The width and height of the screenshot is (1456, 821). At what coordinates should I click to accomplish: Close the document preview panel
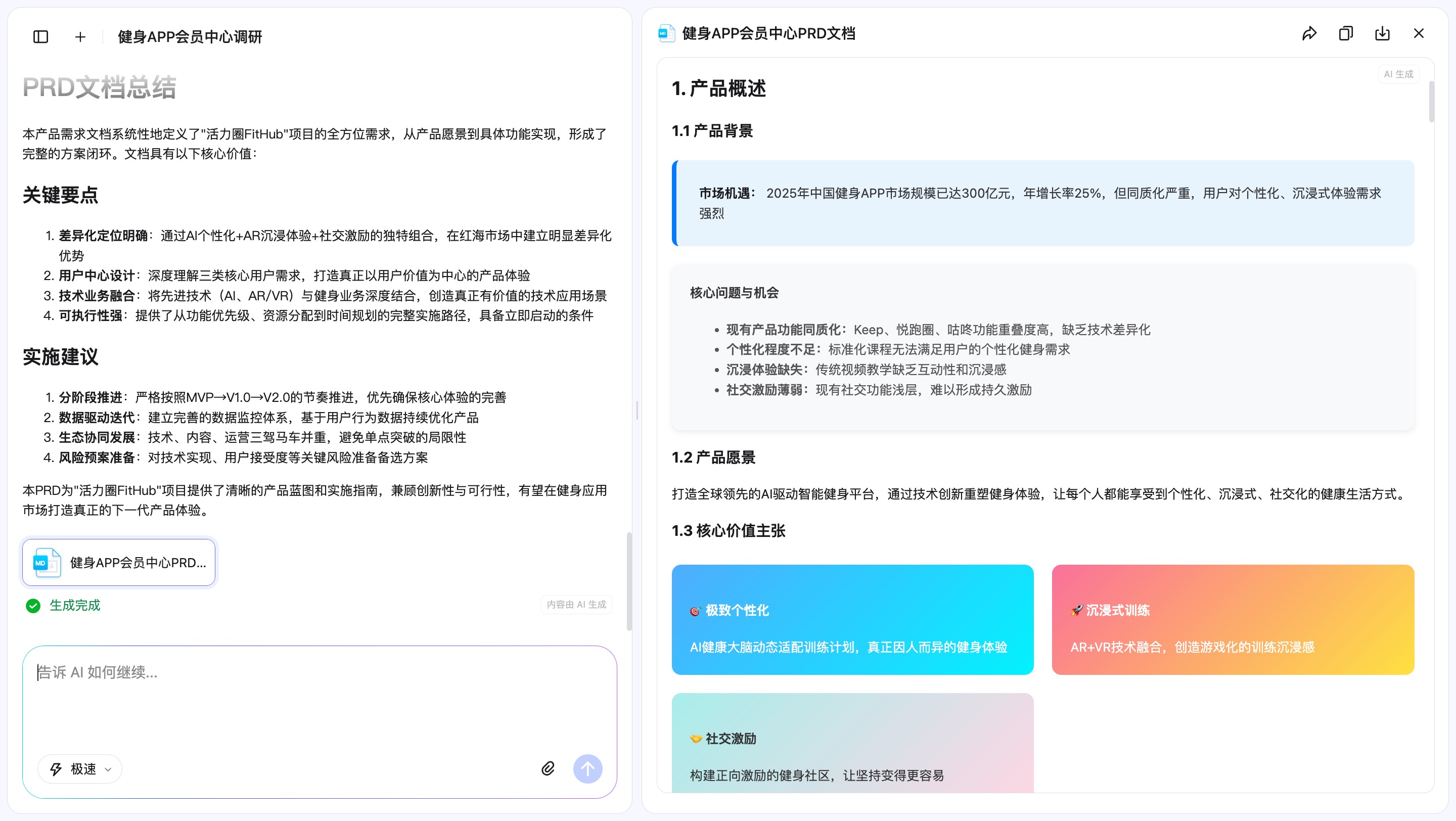[x=1419, y=33]
